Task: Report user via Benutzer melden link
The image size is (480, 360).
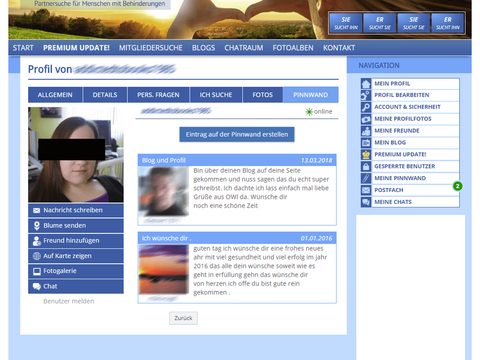Action: coord(69,301)
